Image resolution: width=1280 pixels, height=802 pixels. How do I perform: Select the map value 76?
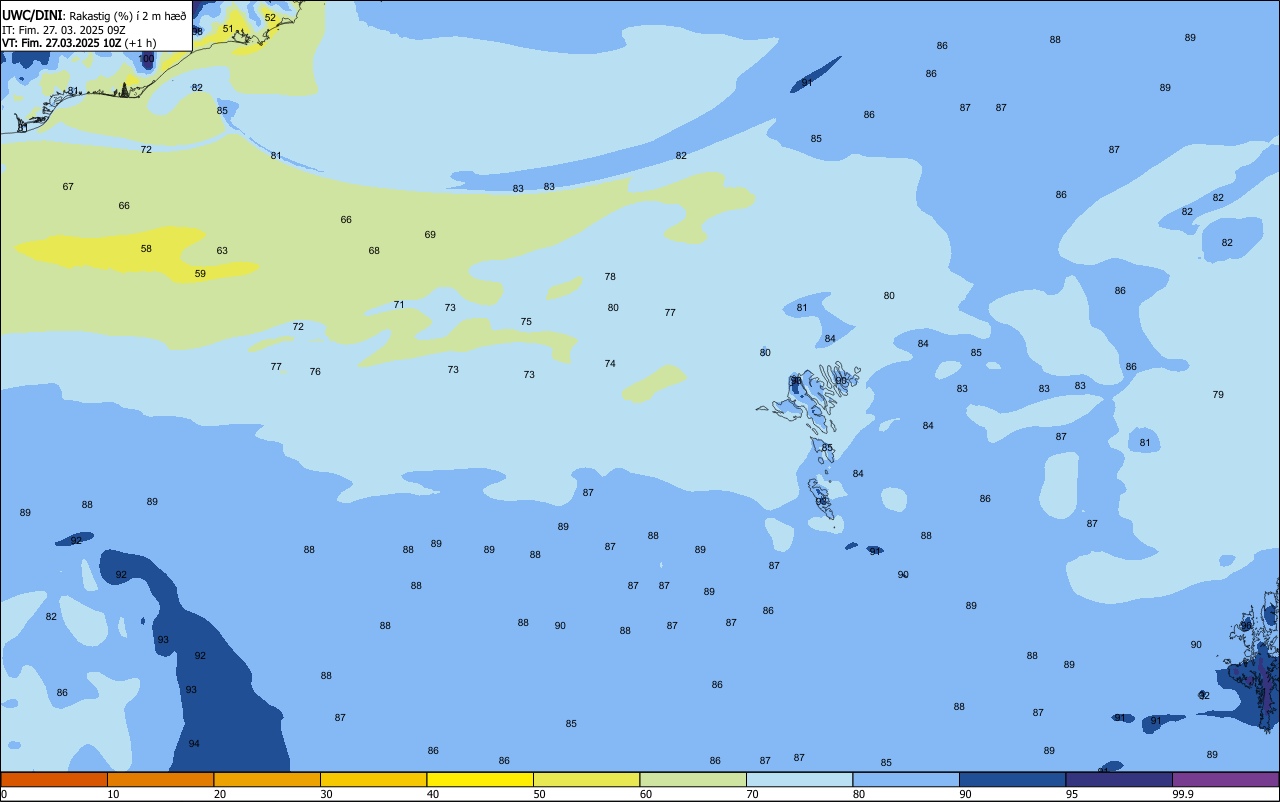click(315, 372)
